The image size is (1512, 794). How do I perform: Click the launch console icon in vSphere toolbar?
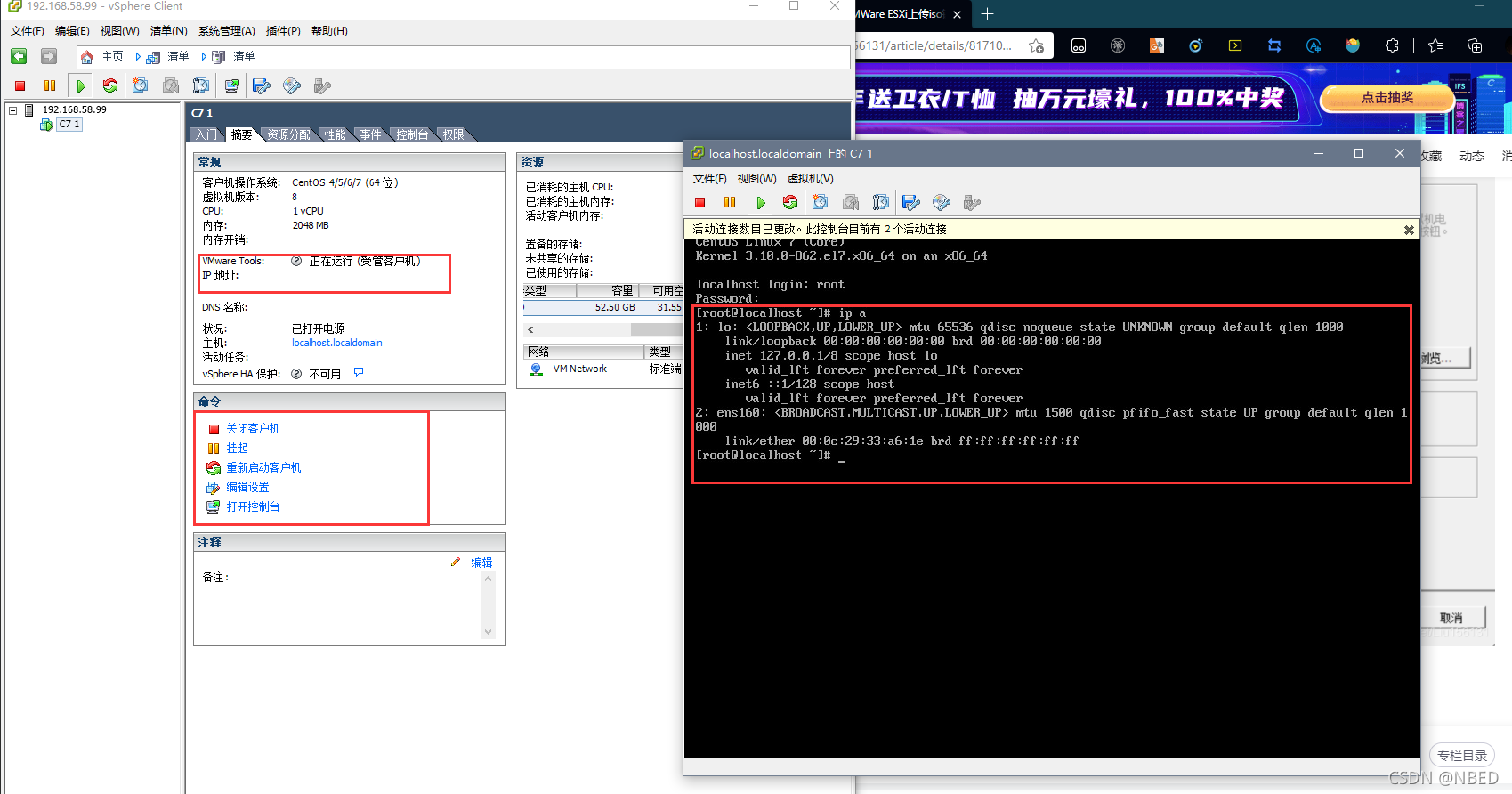231,85
